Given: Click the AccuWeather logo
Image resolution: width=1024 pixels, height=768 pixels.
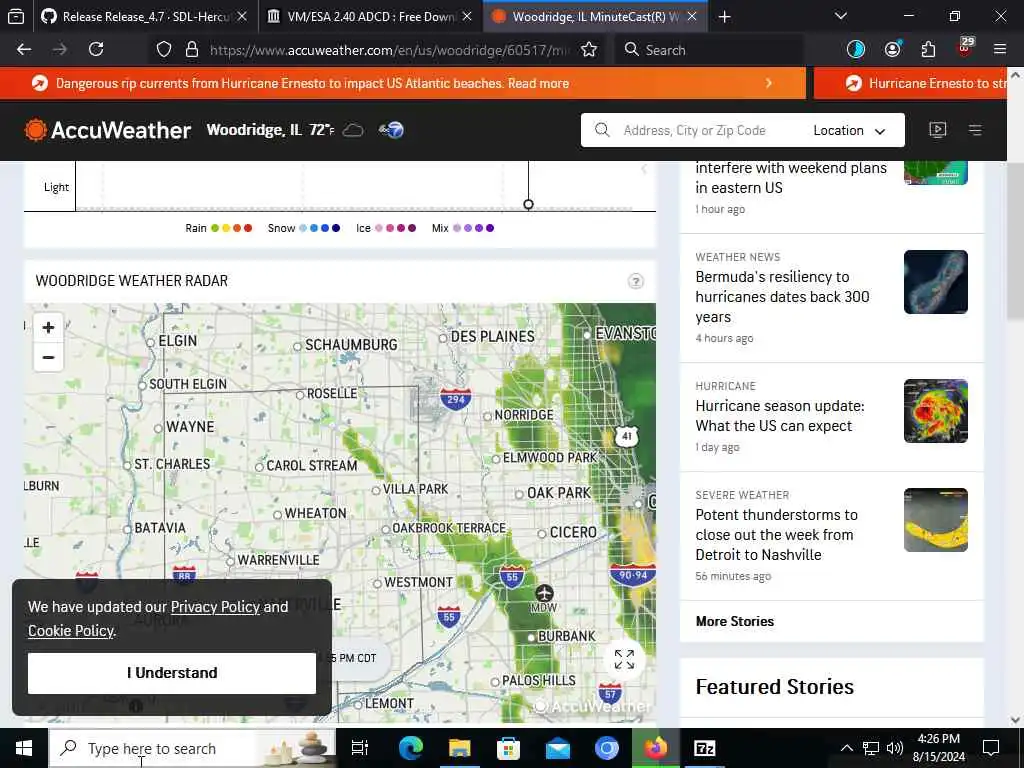Looking at the screenshot, I should click(x=108, y=130).
